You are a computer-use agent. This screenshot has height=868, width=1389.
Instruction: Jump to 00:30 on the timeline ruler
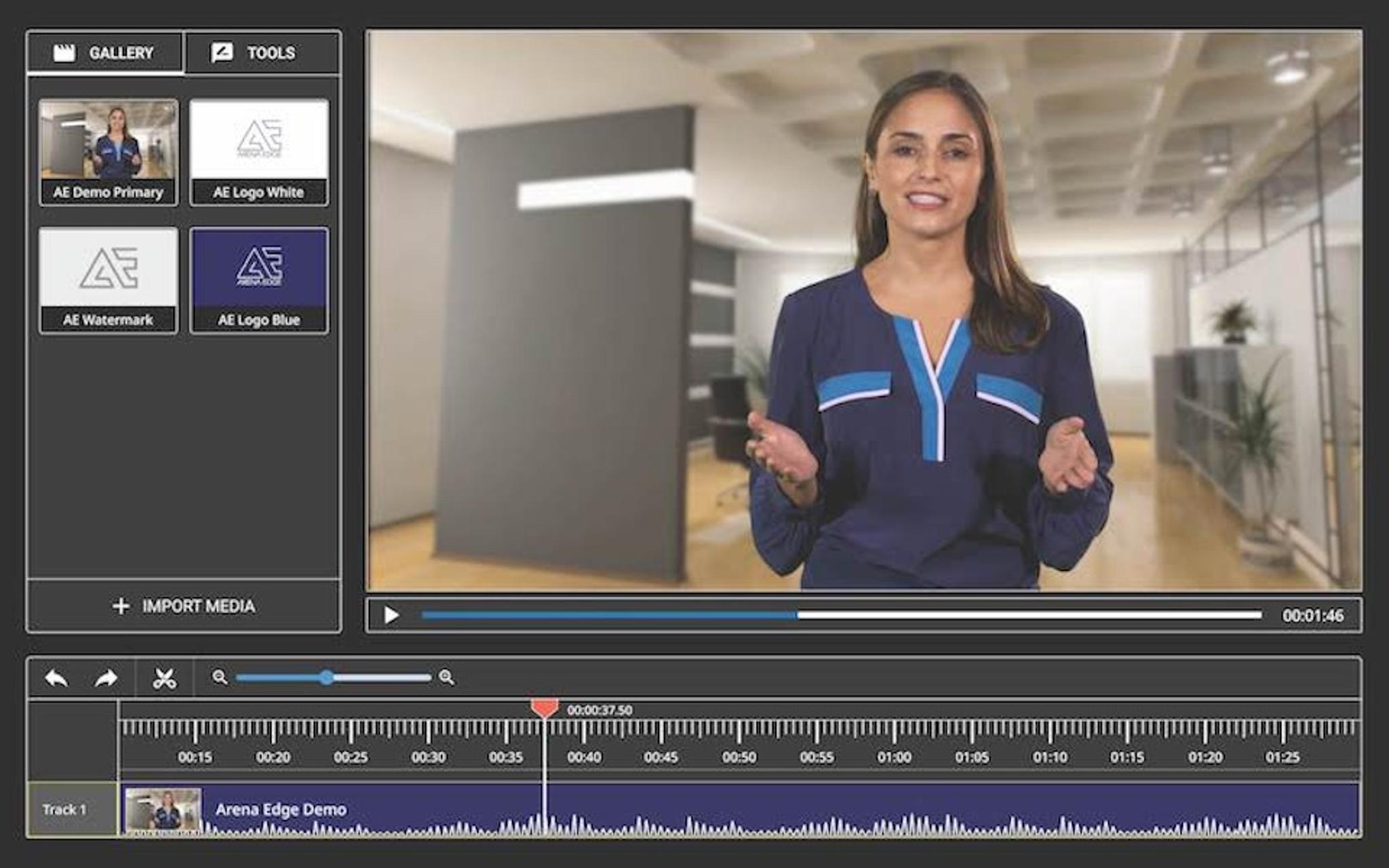pyautogui.click(x=429, y=757)
